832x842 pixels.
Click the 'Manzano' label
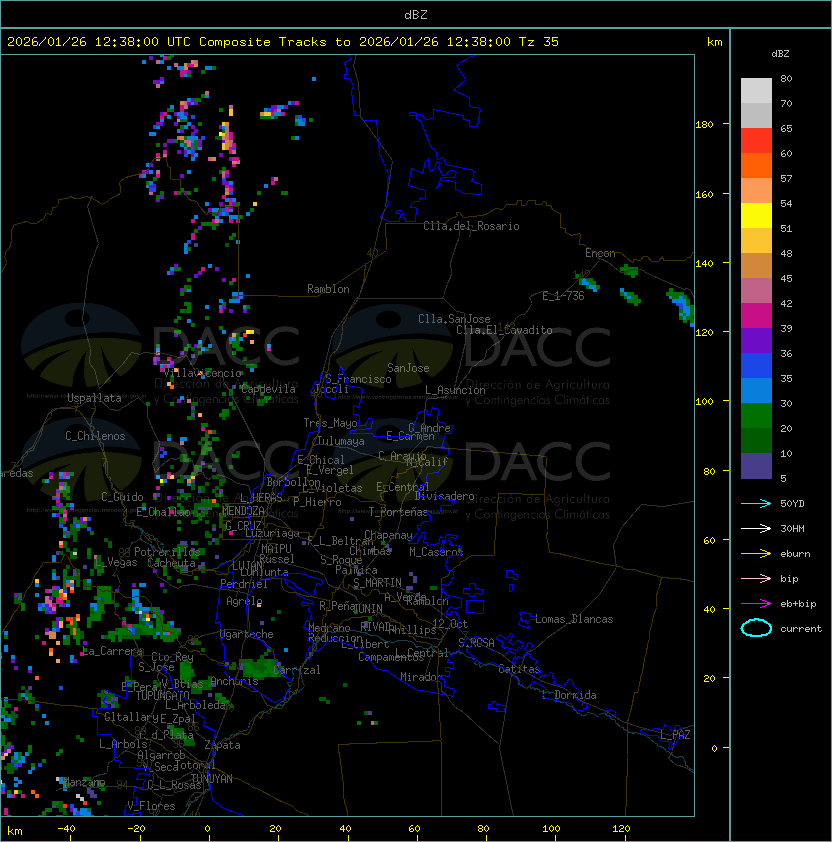click(x=84, y=782)
